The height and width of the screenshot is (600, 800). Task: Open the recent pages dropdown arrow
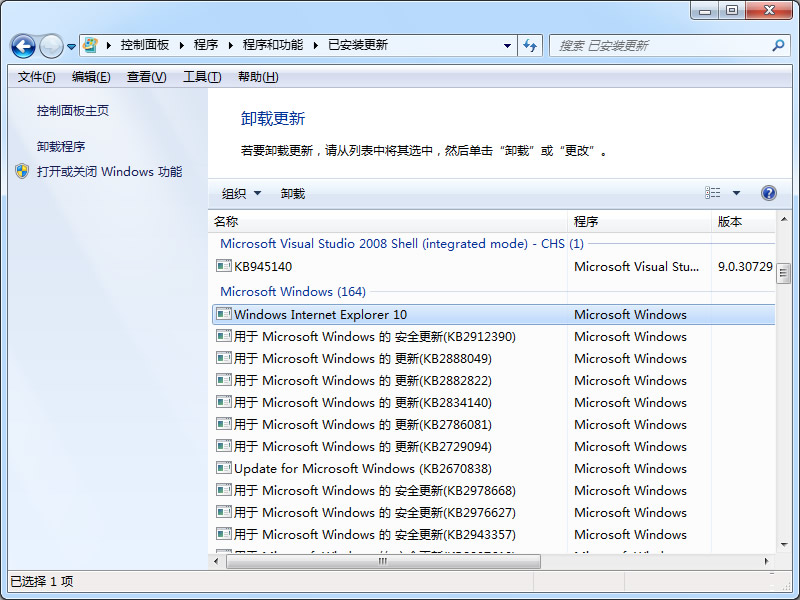tap(71, 47)
